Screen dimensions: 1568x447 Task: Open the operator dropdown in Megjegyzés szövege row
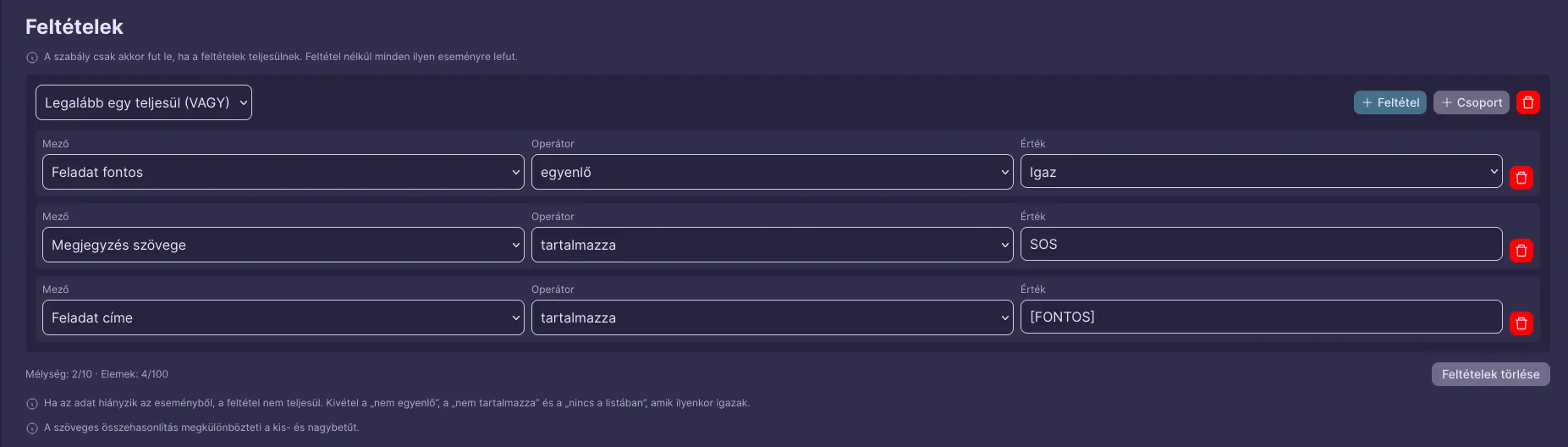click(x=772, y=245)
